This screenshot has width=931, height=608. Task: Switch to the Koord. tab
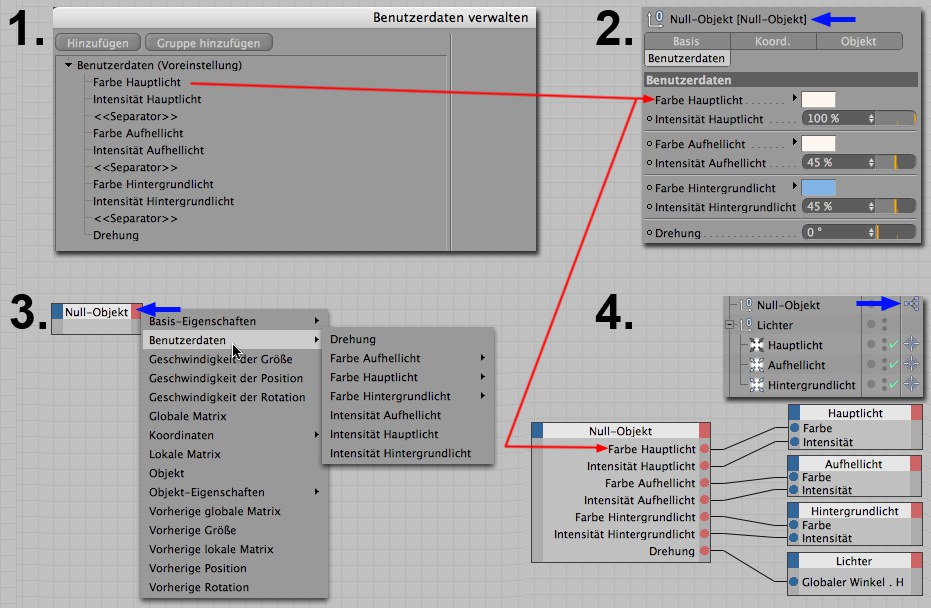click(773, 41)
